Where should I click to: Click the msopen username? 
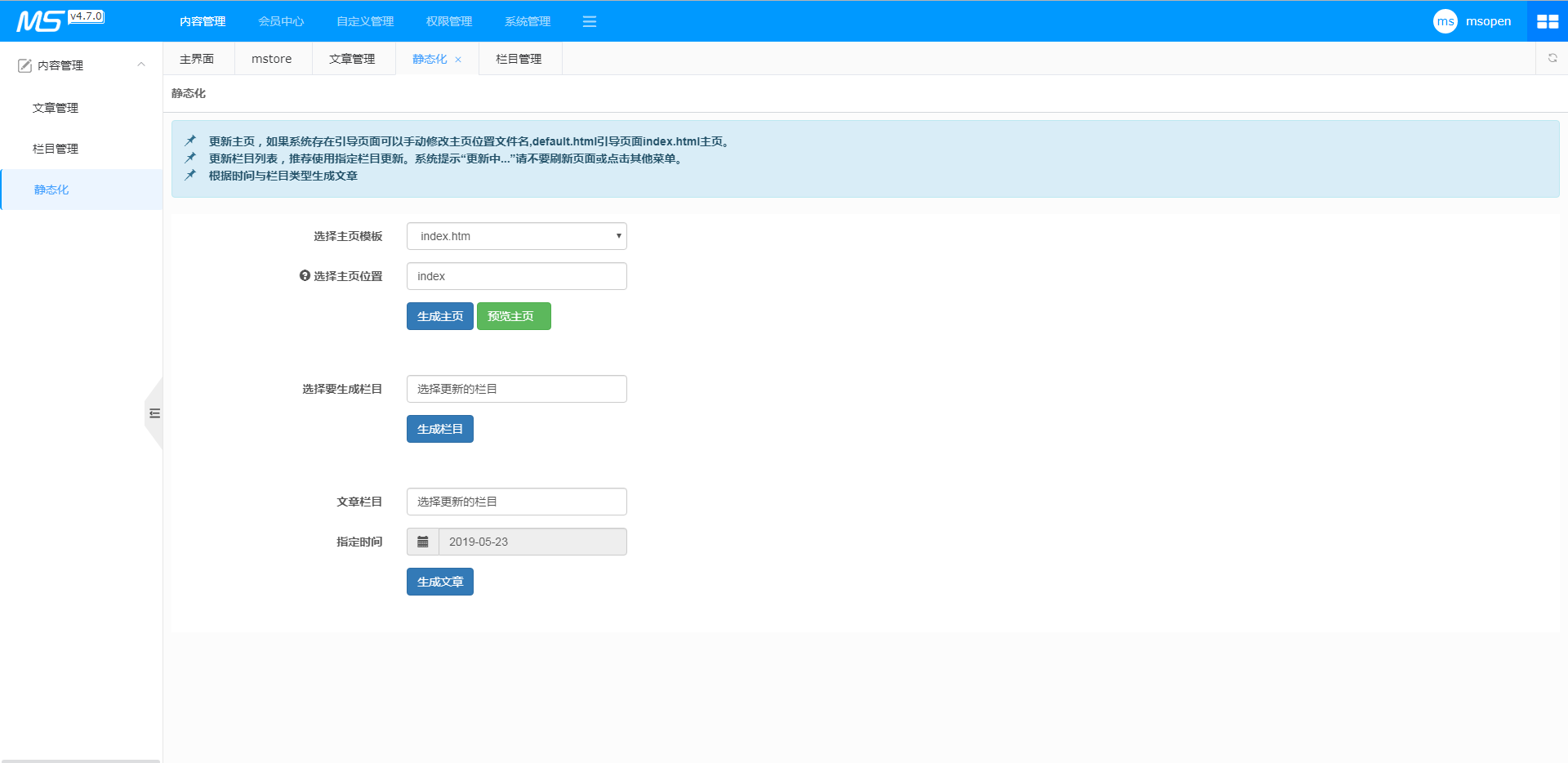click(x=1488, y=21)
